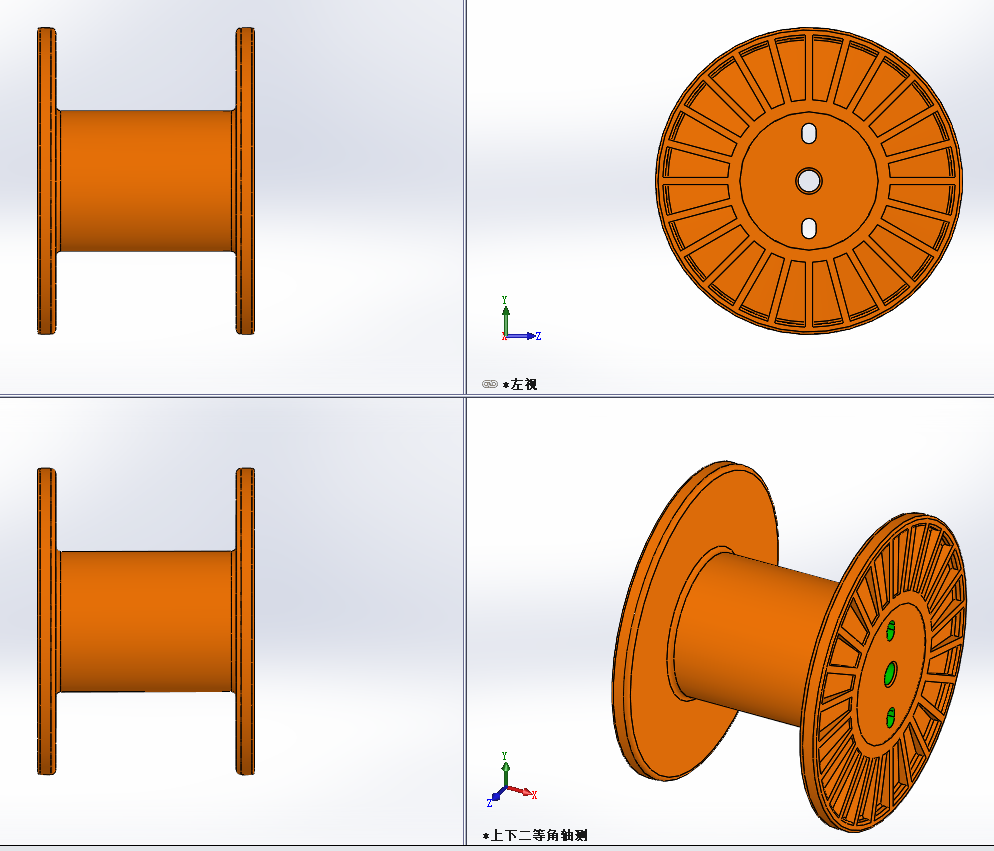Click the view link icon beside *左视
Image resolution: width=994 pixels, height=851 pixels.
(489, 384)
